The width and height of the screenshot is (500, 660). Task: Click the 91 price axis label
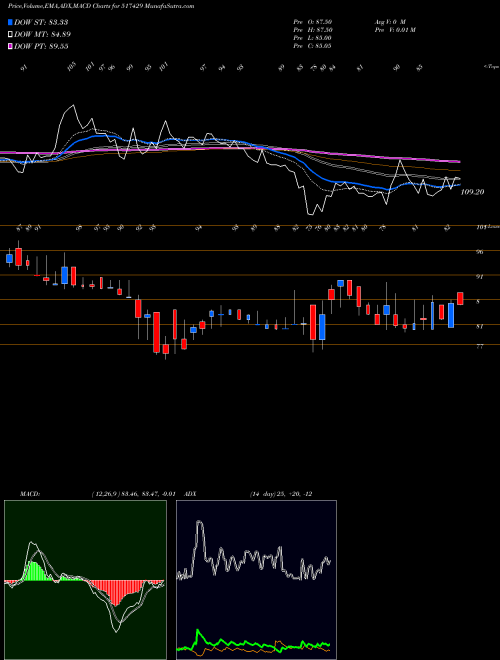pos(479,277)
